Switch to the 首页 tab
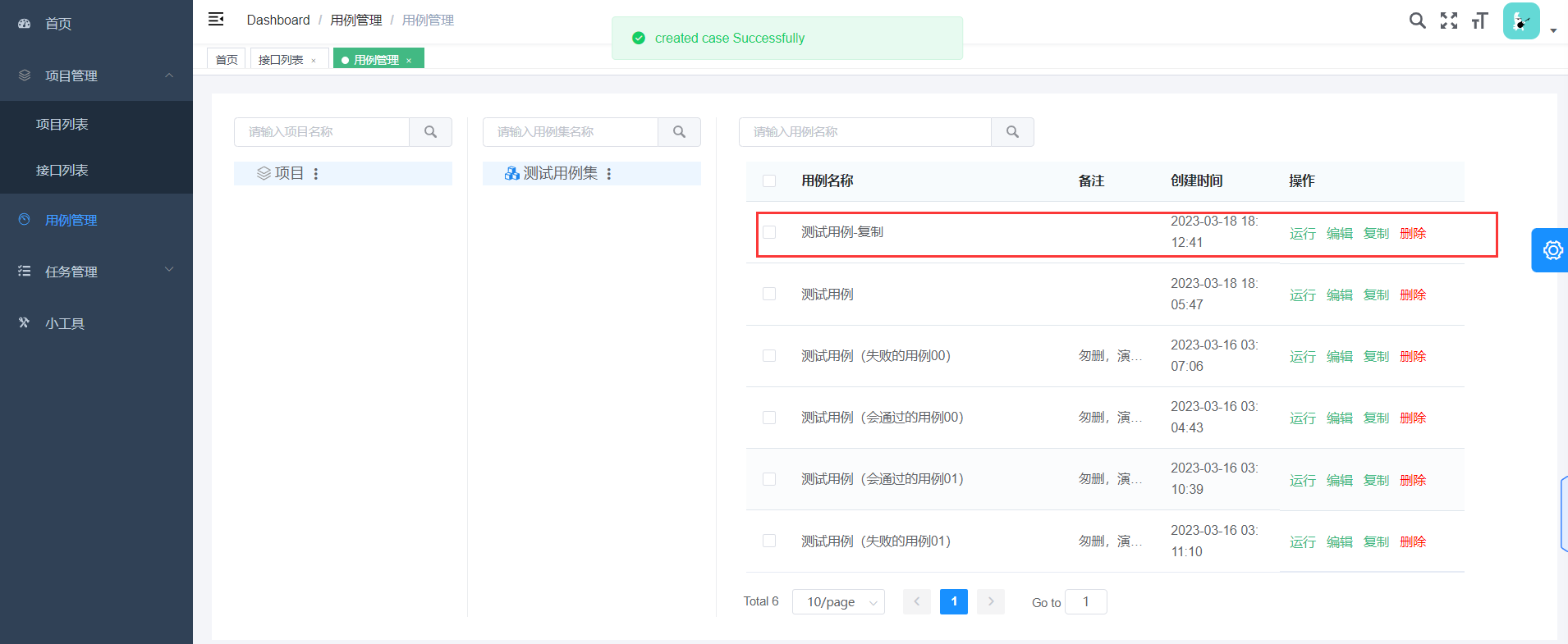The width and height of the screenshot is (1568, 644). coord(227,60)
